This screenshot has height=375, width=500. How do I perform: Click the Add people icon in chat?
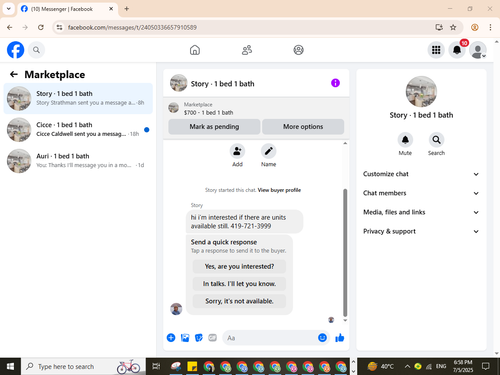(x=237, y=151)
